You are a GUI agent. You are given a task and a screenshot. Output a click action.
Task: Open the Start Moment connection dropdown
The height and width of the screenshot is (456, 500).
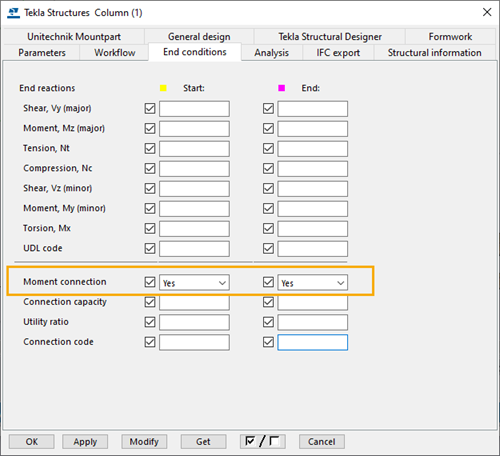(x=194, y=283)
